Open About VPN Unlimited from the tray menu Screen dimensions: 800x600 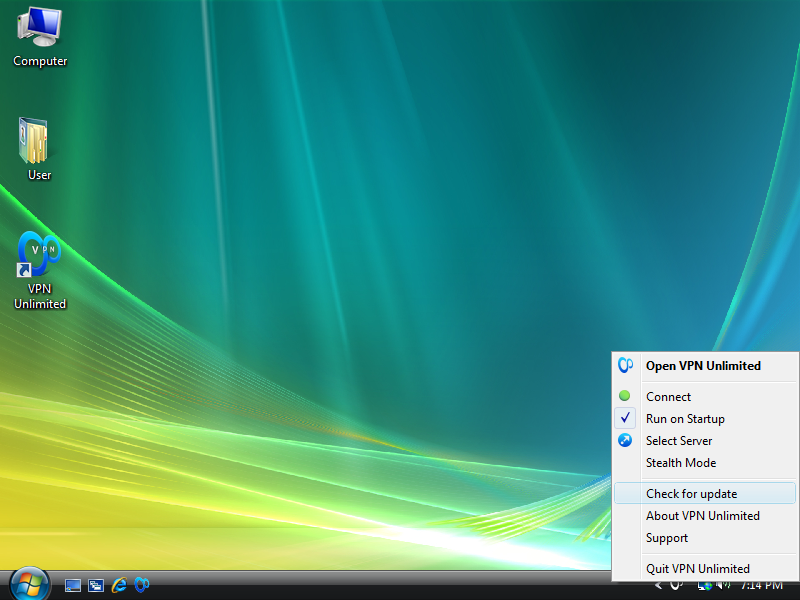click(x=705, y=516)
